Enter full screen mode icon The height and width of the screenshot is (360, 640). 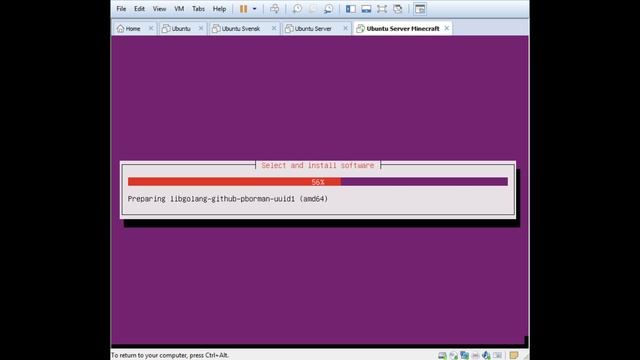click(382, 9)
